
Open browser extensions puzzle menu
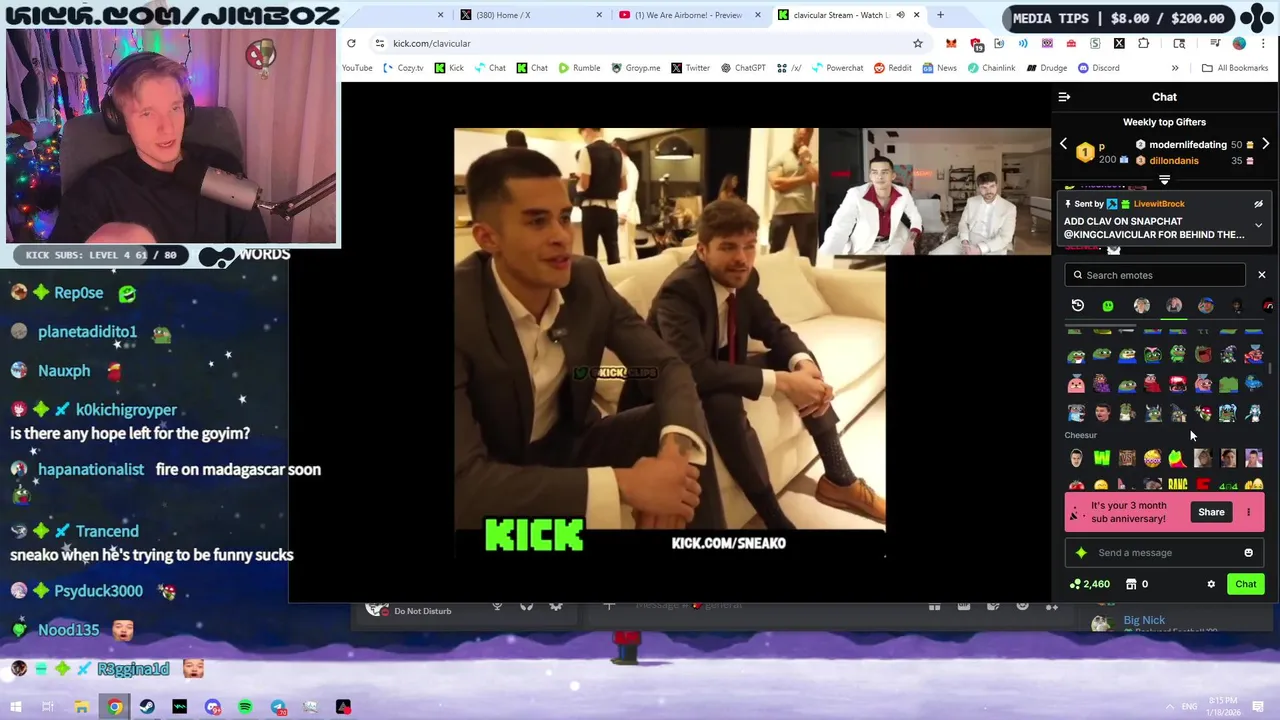pos(1143,43)
